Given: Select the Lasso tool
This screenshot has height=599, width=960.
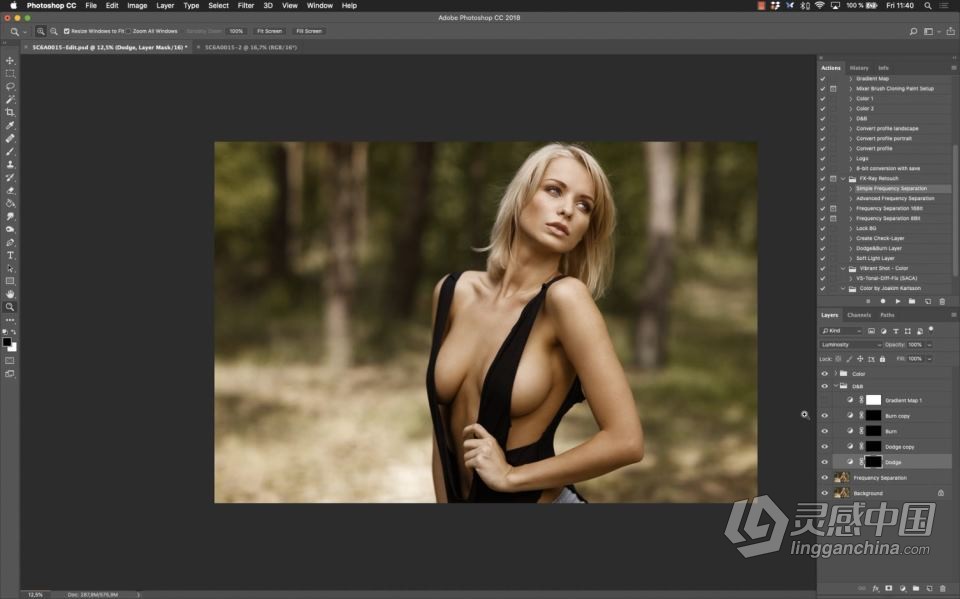Looking at the screenshot, I should [10, 86].
